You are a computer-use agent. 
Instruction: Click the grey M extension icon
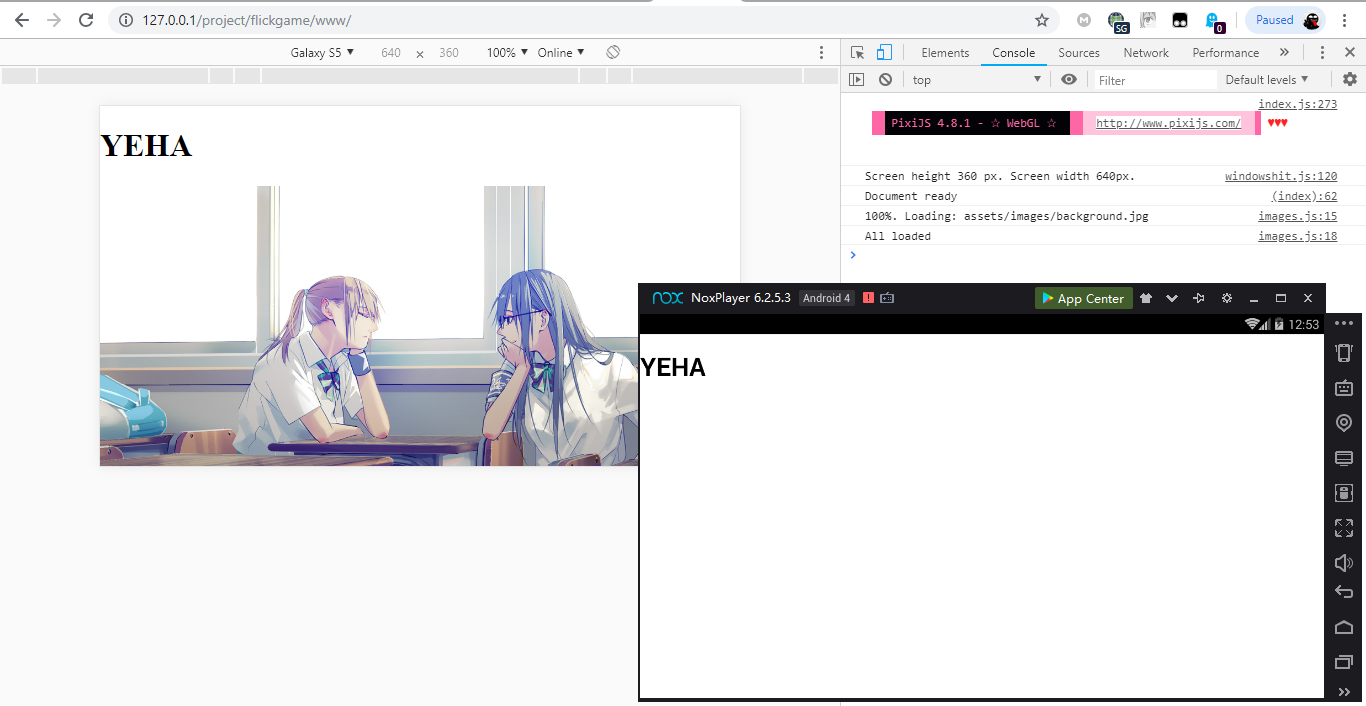(1084, 20)
